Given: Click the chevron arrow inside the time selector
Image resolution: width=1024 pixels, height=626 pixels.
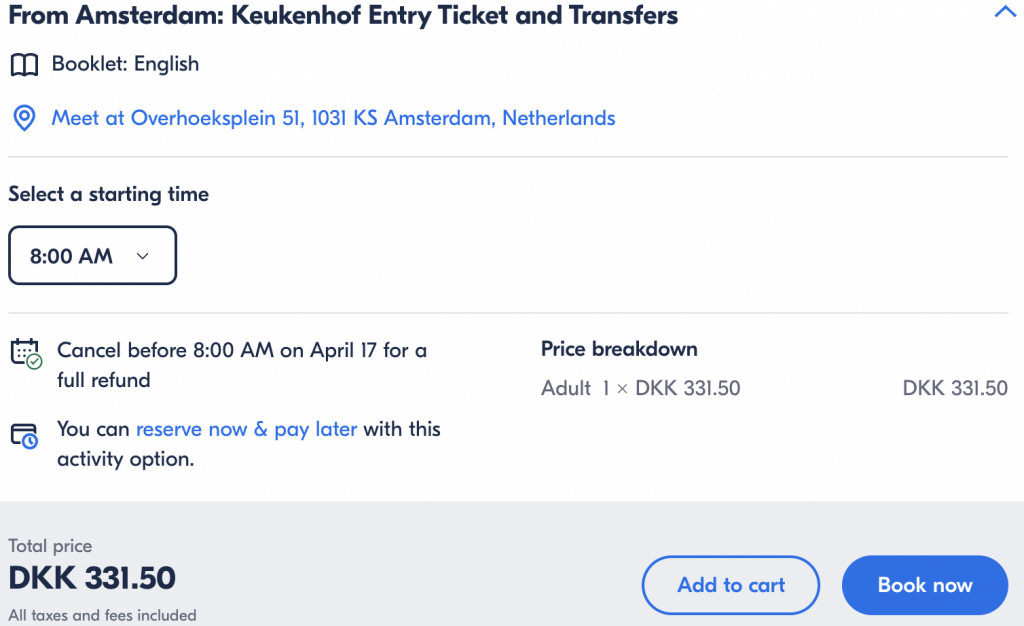Looking at the screenshot, I should 142,256.
